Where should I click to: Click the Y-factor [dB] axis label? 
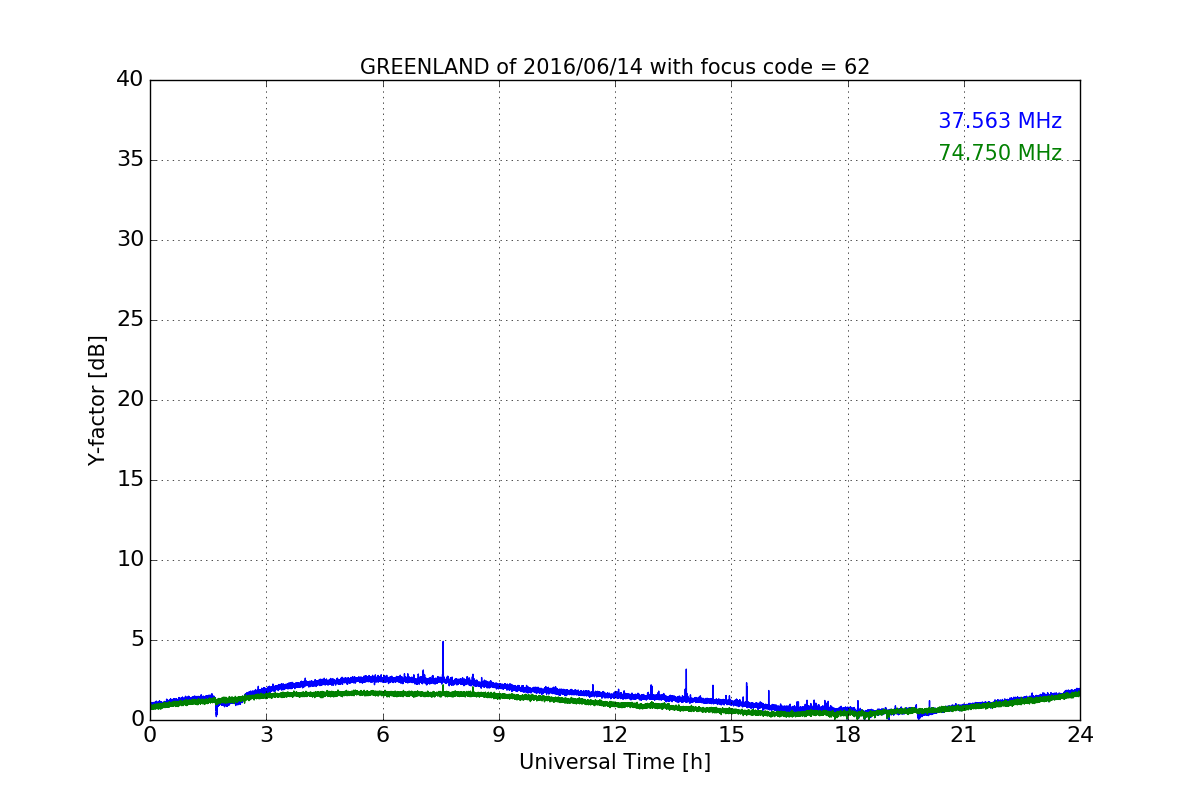97,400
